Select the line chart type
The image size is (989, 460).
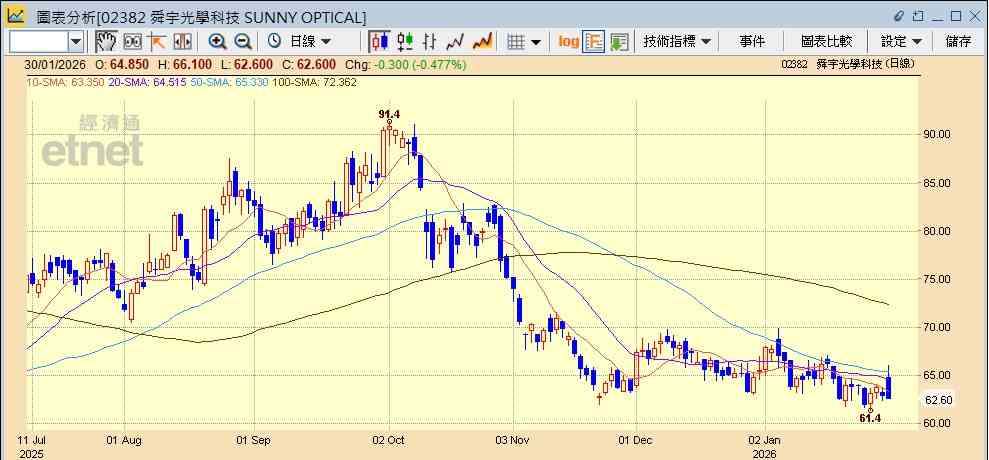point(455,42)
